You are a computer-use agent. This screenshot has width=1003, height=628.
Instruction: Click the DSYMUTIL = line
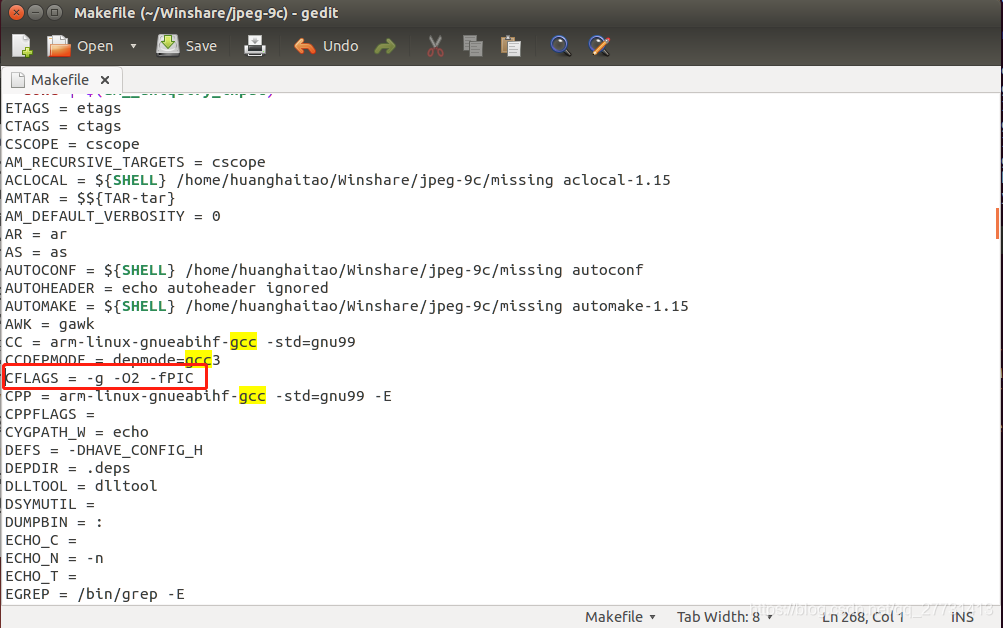coord(49,504)
